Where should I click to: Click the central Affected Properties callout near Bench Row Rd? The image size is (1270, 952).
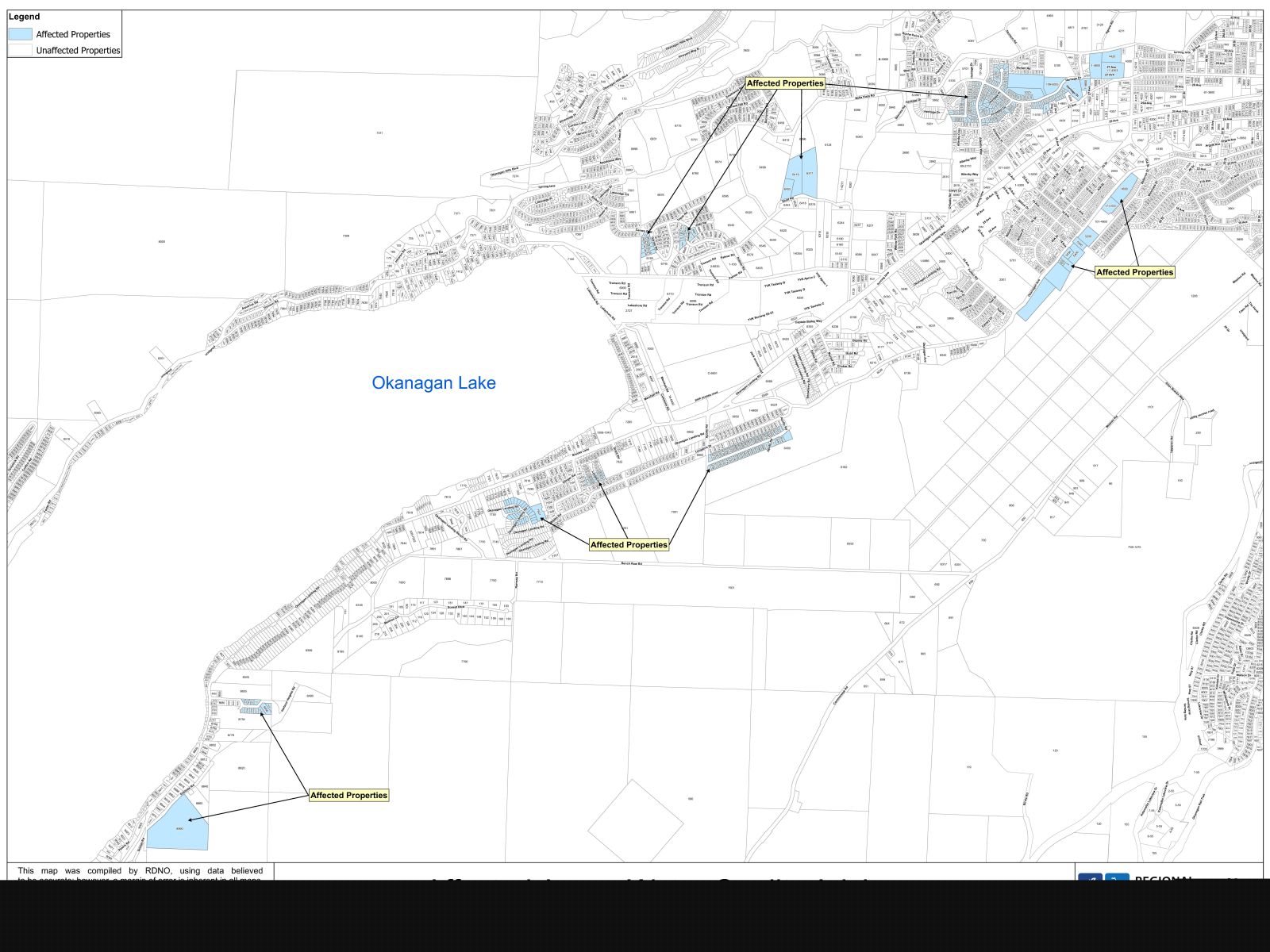tap(629, 545)
